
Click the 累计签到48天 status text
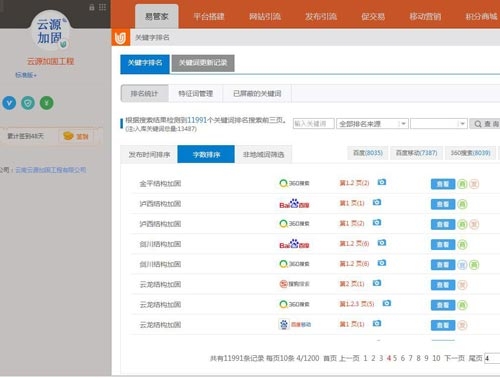pyautogui.click(x=26, y=136)
